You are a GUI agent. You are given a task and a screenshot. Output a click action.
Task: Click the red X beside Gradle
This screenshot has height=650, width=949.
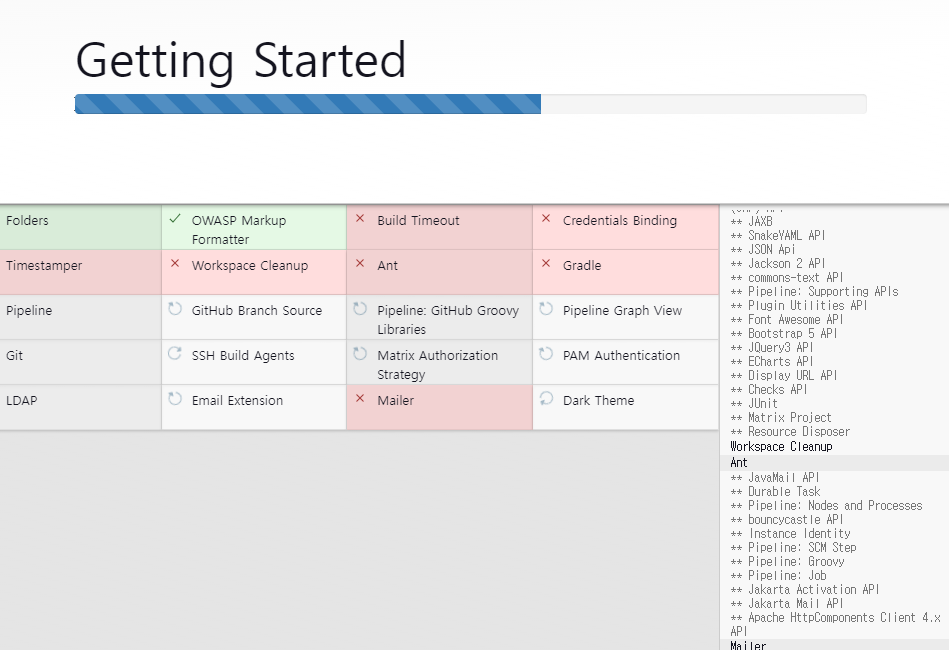546,263
